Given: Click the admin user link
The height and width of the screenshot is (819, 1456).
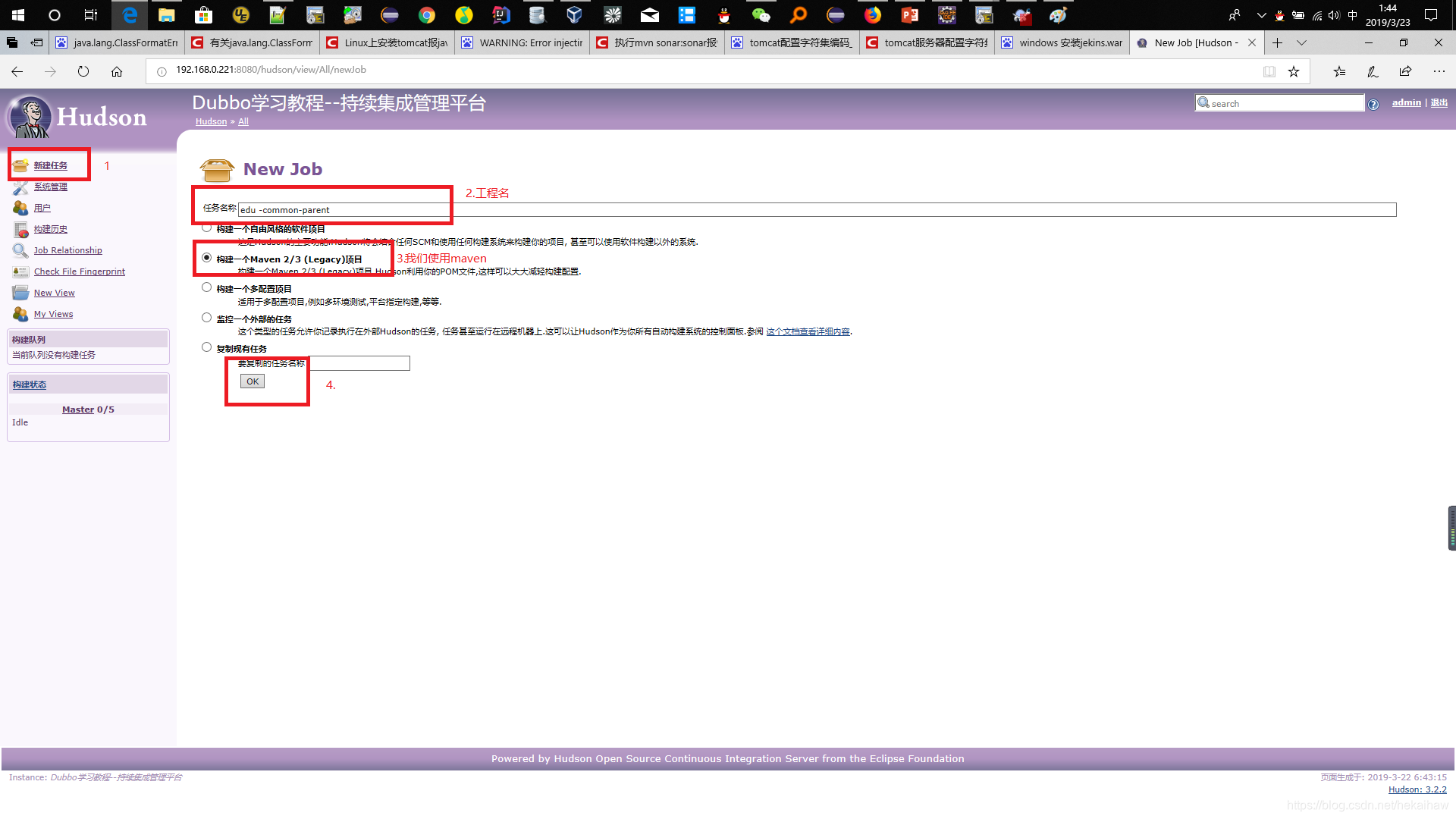Looking at the screenshot, I should (x=1406, y=102).
